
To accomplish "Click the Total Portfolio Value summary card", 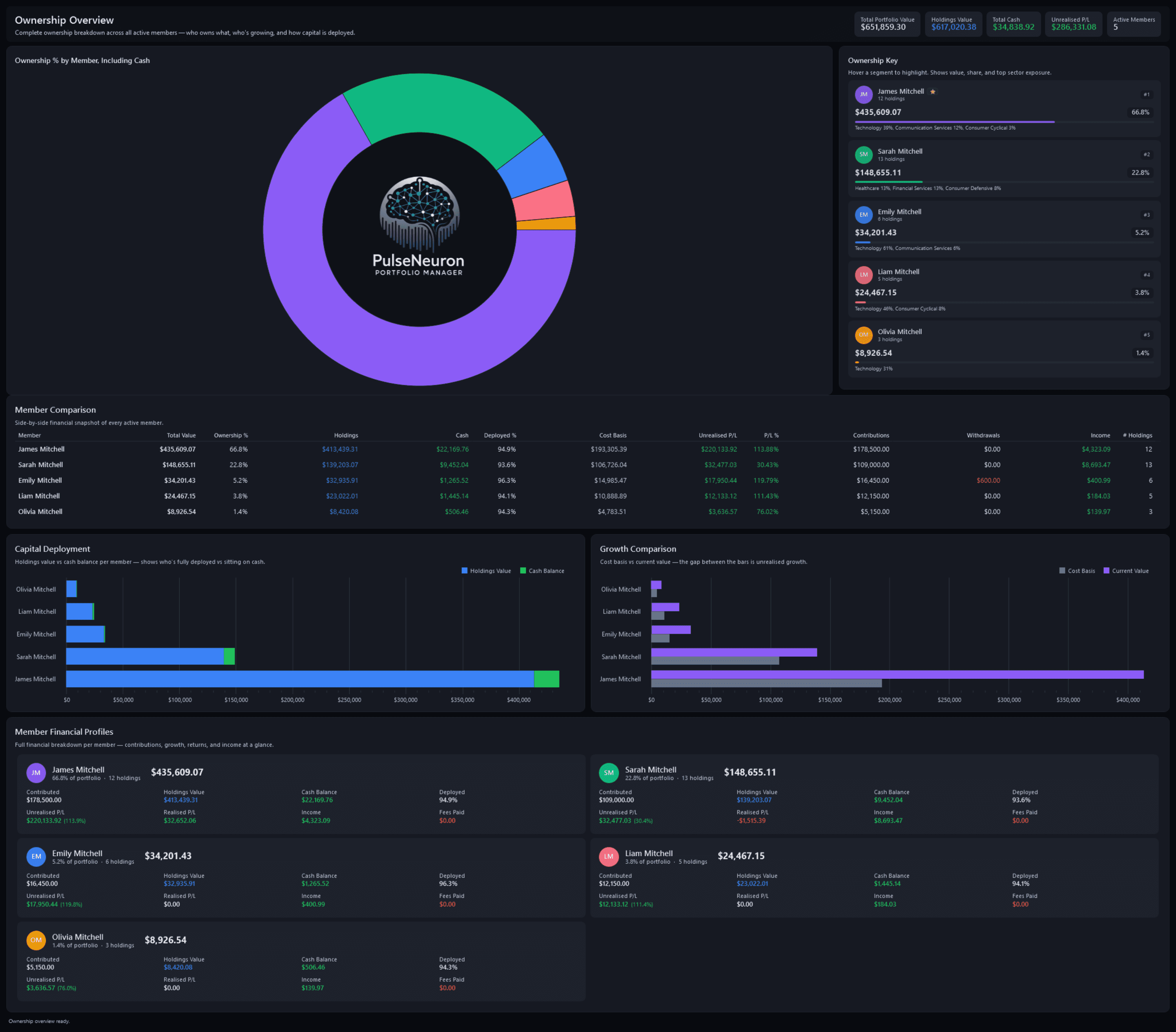I will click(886, 24).
